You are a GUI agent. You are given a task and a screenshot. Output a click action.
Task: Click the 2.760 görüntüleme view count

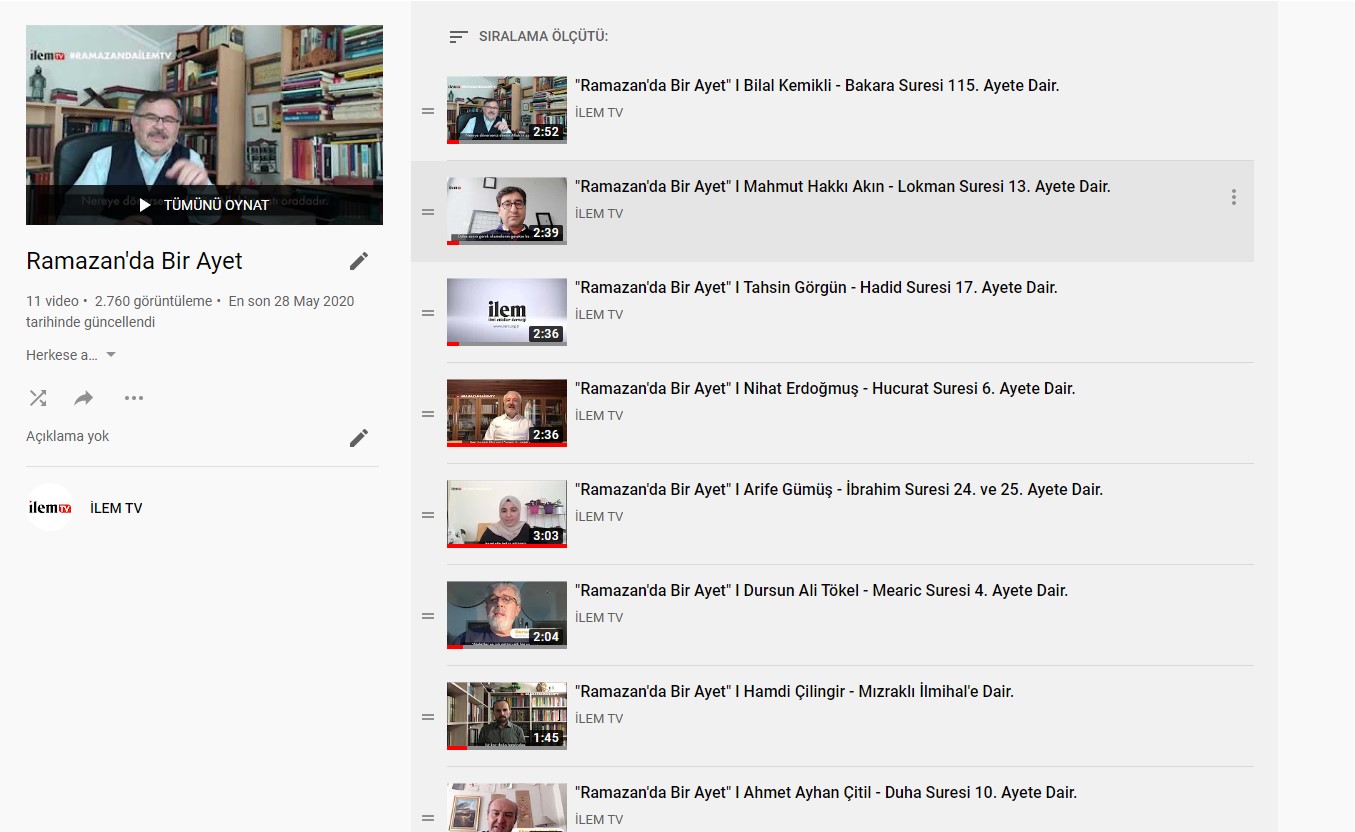tap(153, 301)
